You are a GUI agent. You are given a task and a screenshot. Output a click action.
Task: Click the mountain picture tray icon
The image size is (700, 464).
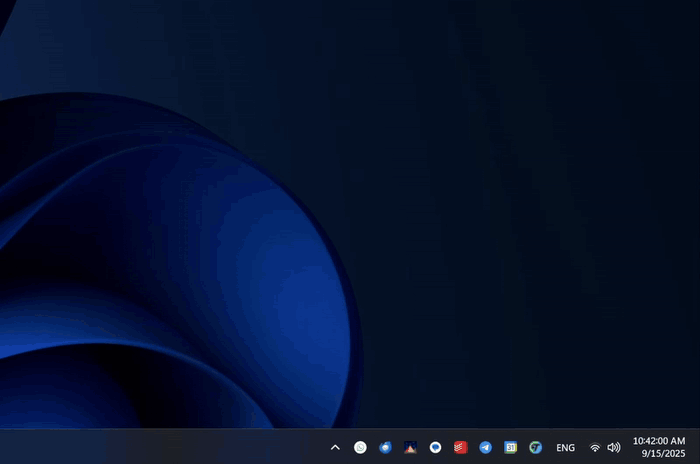(x=410, y=447)
